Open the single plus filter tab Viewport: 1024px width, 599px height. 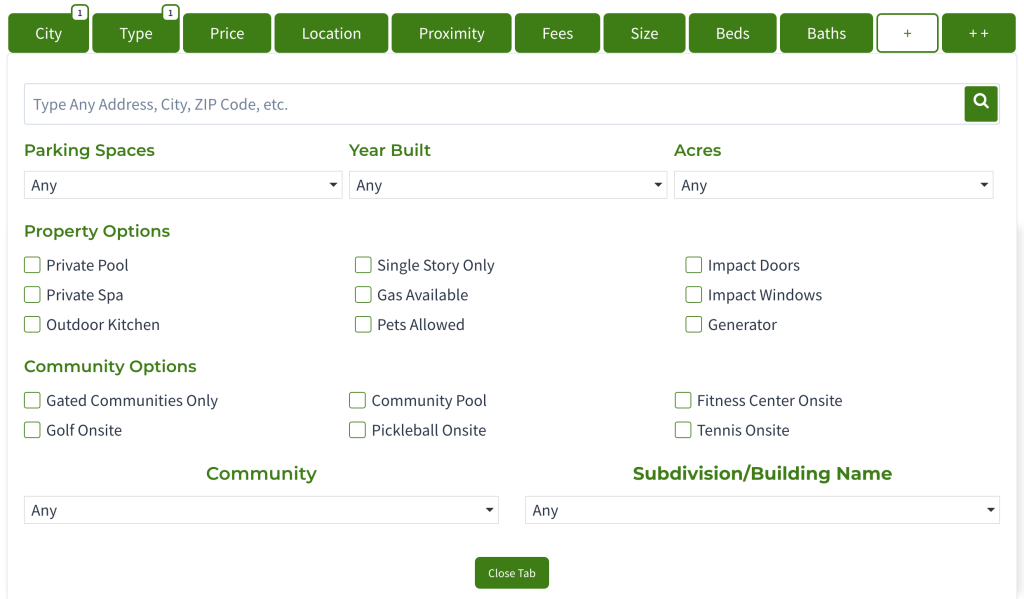tap(907, 33)
